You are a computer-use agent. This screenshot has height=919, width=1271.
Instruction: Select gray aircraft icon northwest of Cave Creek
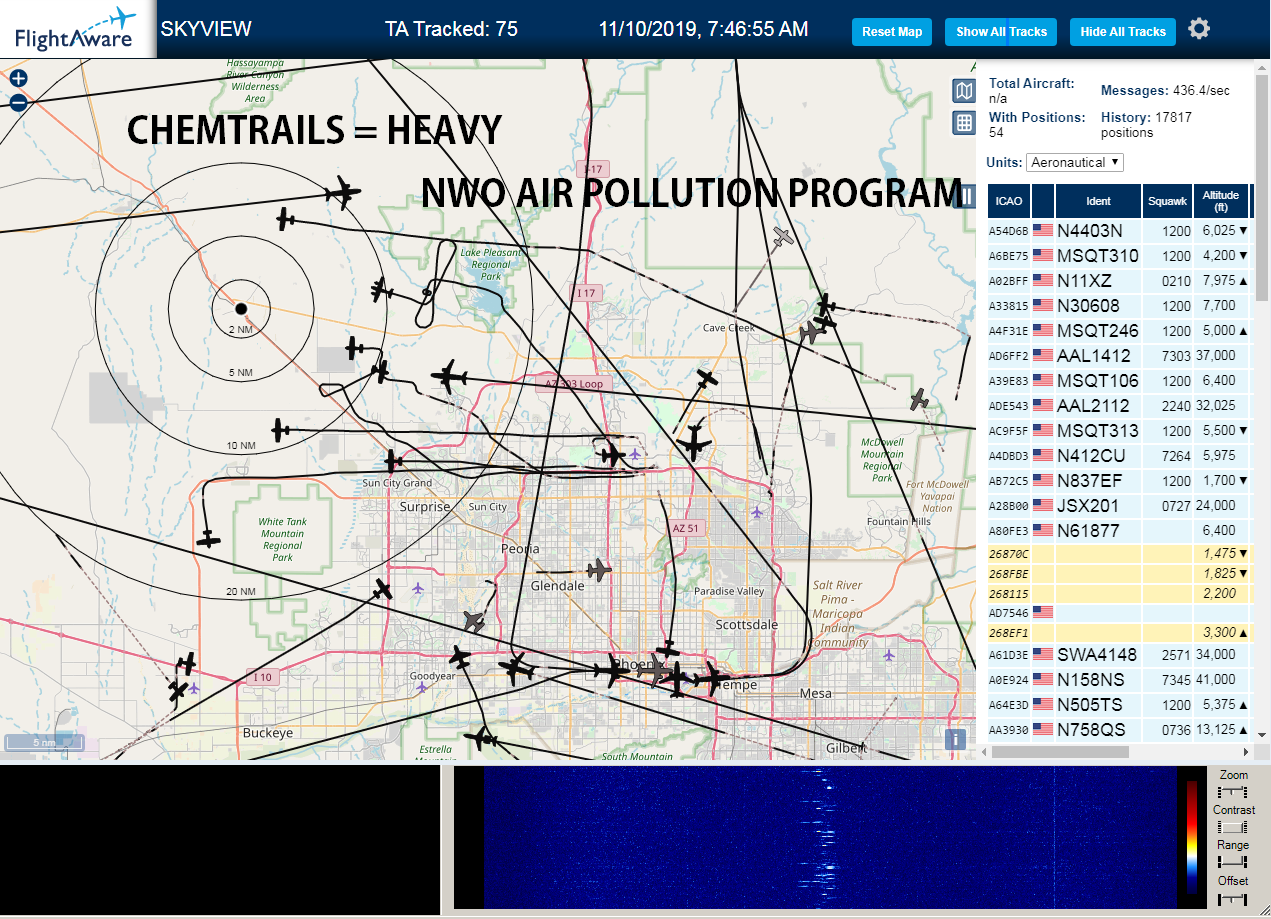[x=783, y=237]
